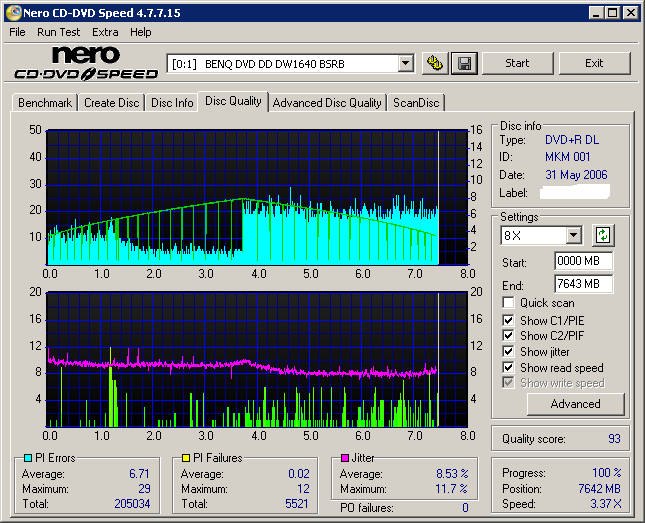Click the PI Failures average 0.02
This screenshot has height=523, width=645.
[299, 474]
